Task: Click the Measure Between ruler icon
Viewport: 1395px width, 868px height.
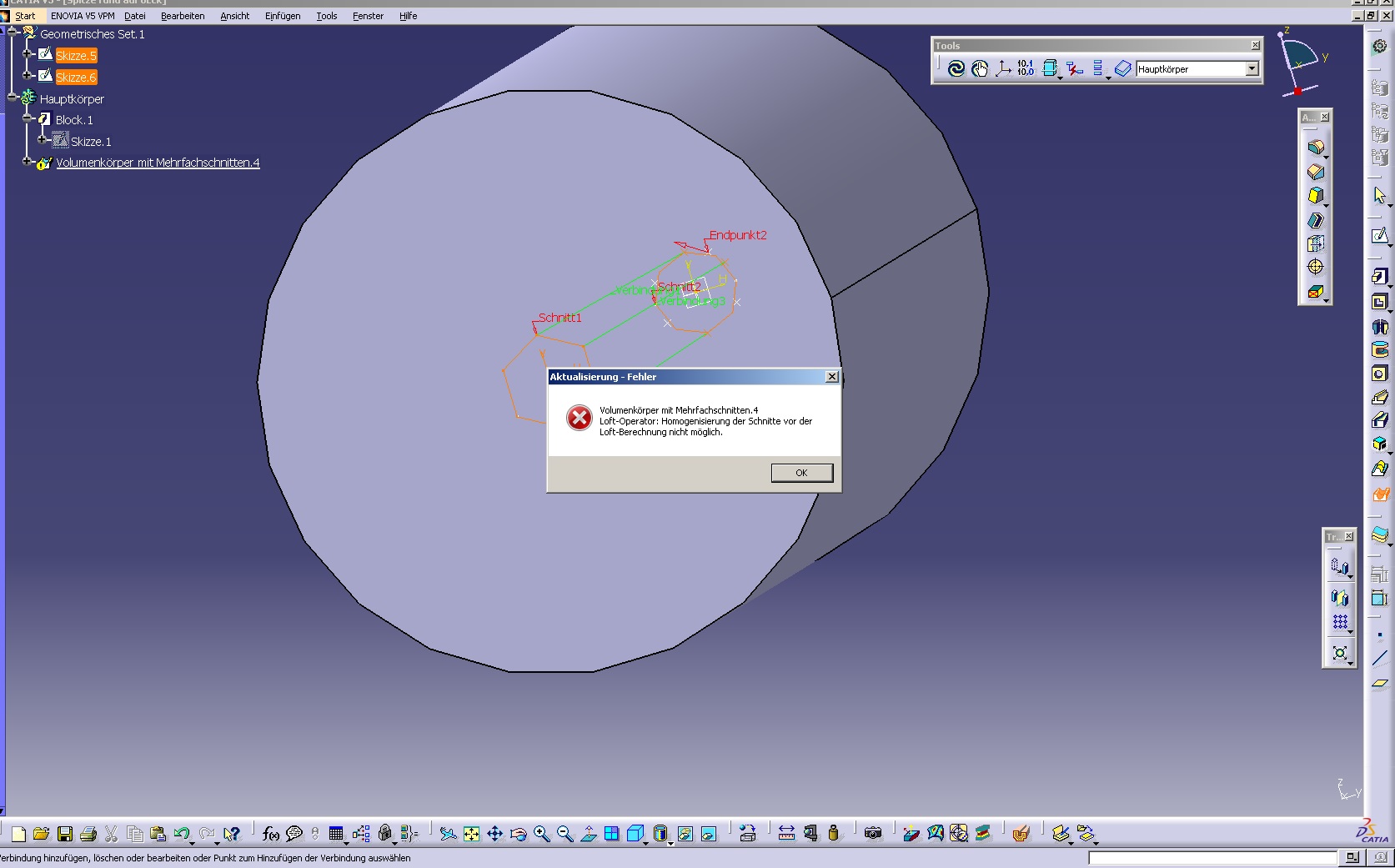Action: point(786,834)
